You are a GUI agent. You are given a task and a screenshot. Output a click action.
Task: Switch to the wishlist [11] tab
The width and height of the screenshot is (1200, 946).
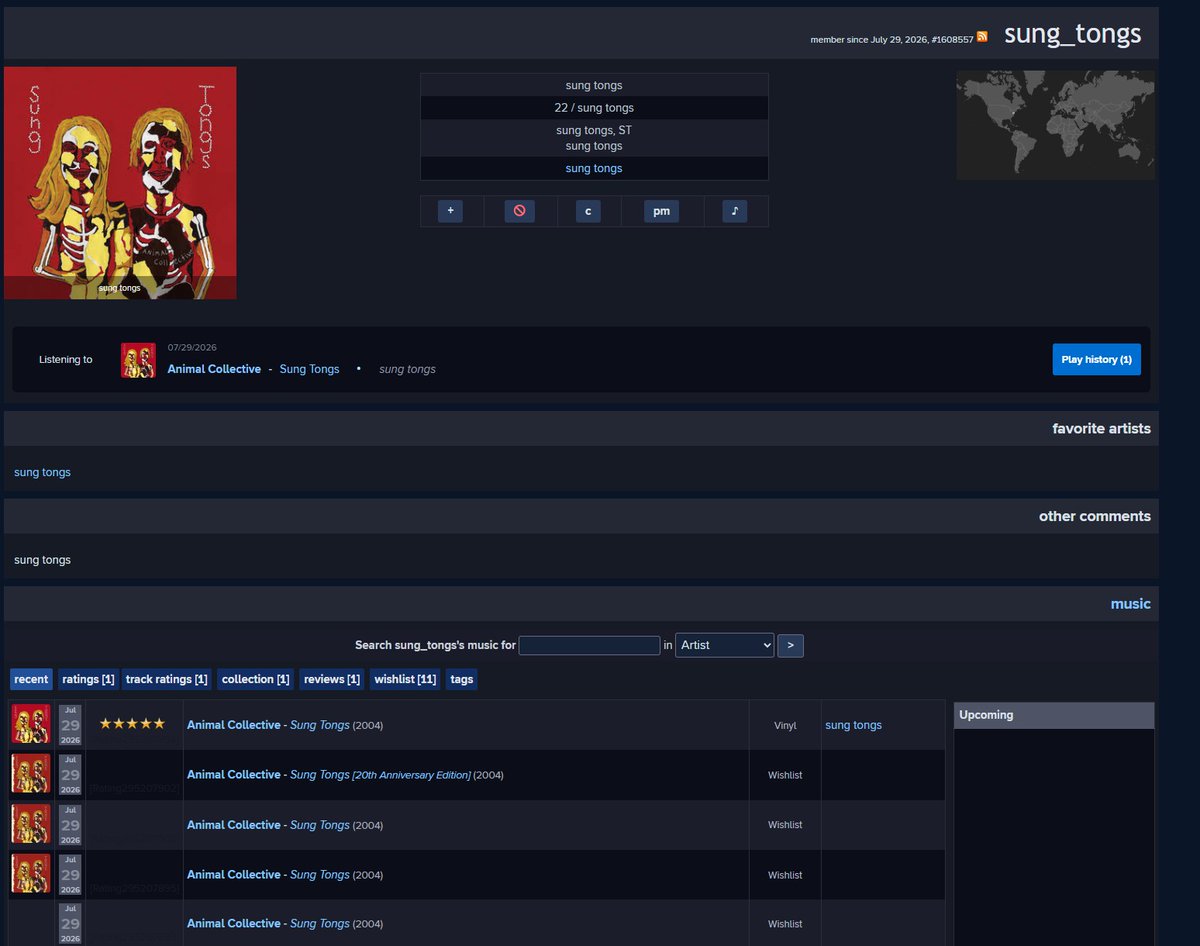tap(405, 679)
